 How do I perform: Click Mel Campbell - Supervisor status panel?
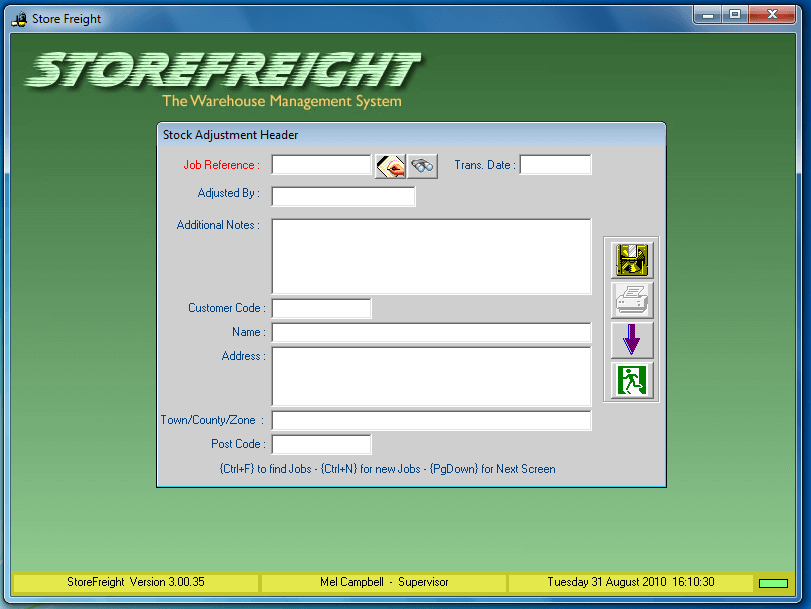384,582
